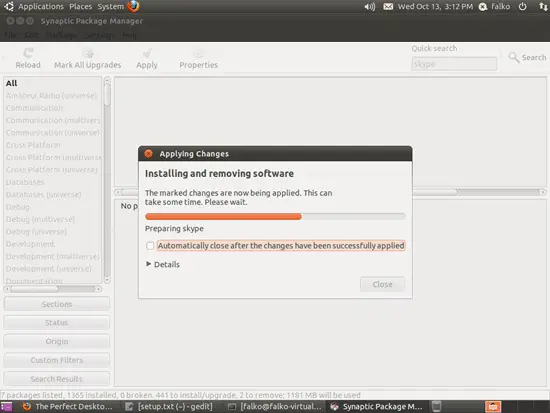Image resolution: width=550 pixels, height=413 pixels.
Task: Open the volume control indicator
Action: (370, 6)
